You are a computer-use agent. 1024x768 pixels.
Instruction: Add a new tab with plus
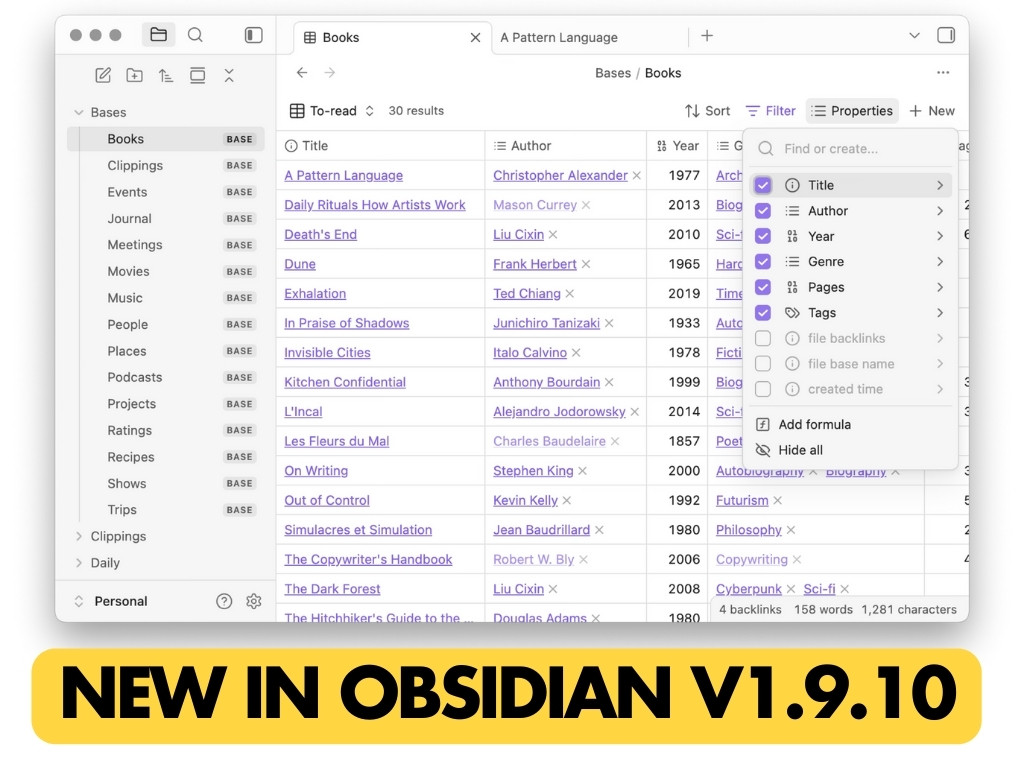707,36
